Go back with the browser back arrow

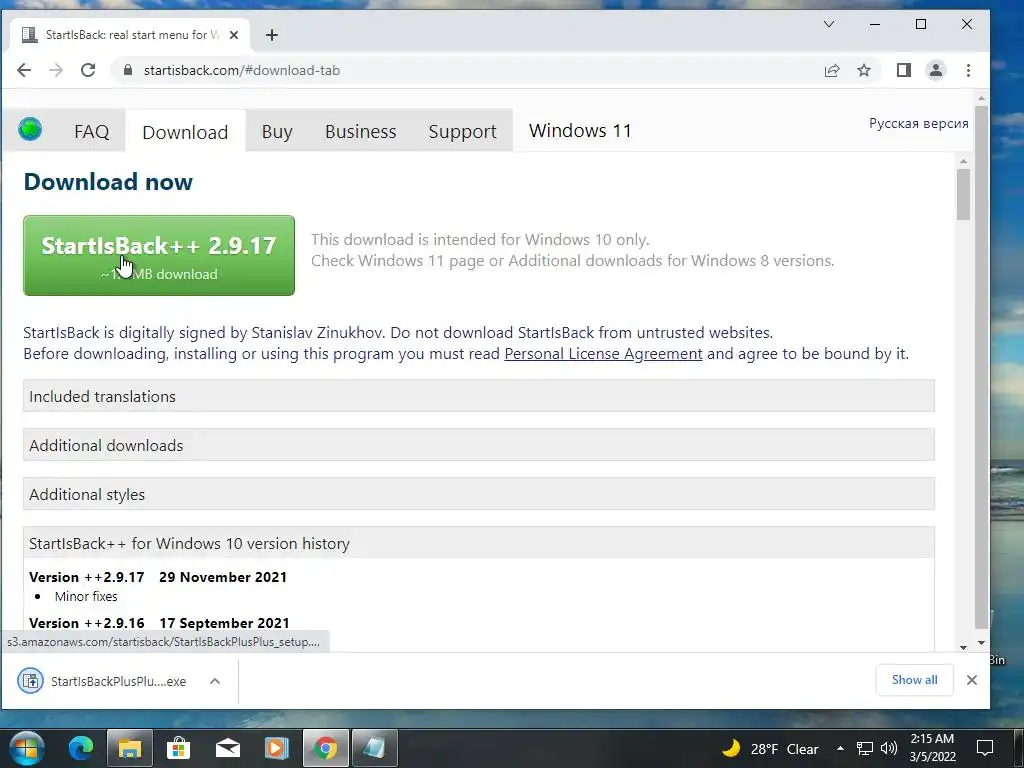(x=24, y=71)
